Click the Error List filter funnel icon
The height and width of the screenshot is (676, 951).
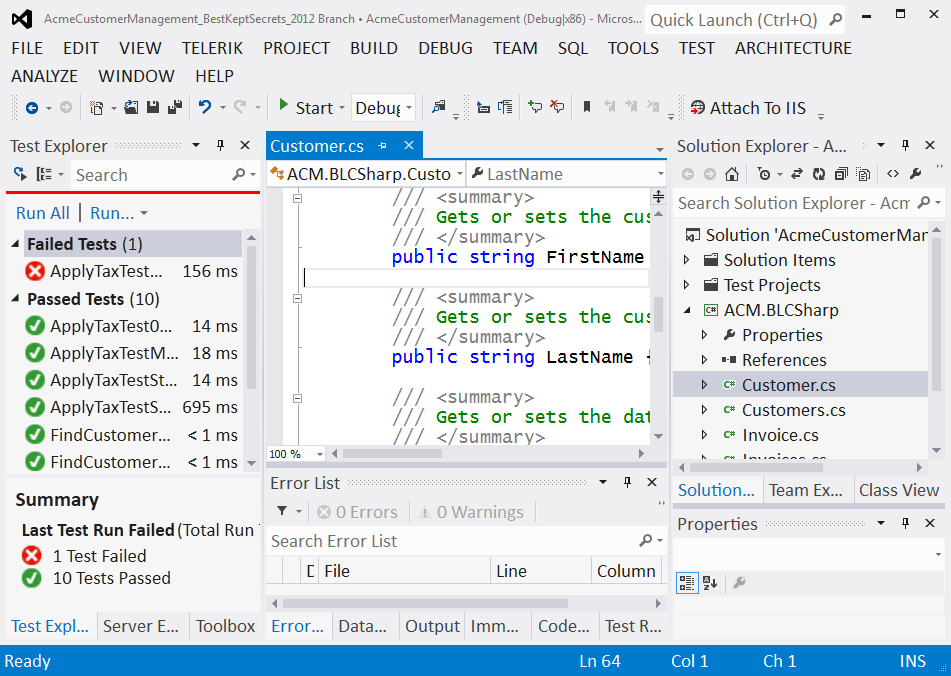(x=282, y=511)
